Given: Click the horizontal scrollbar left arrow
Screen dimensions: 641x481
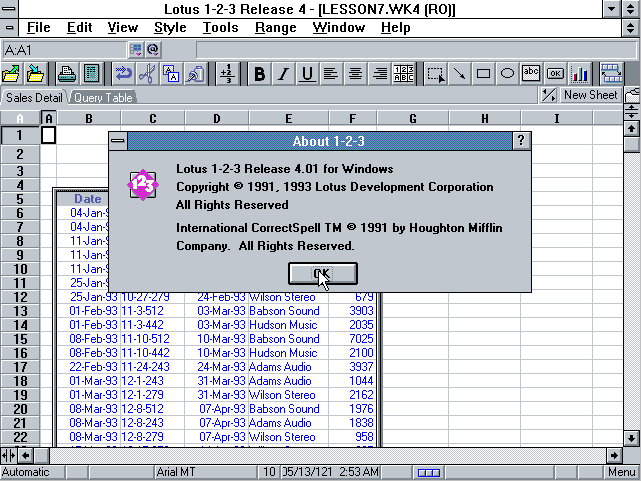Looking at the screenshot, I should click(x=26, y=455).
